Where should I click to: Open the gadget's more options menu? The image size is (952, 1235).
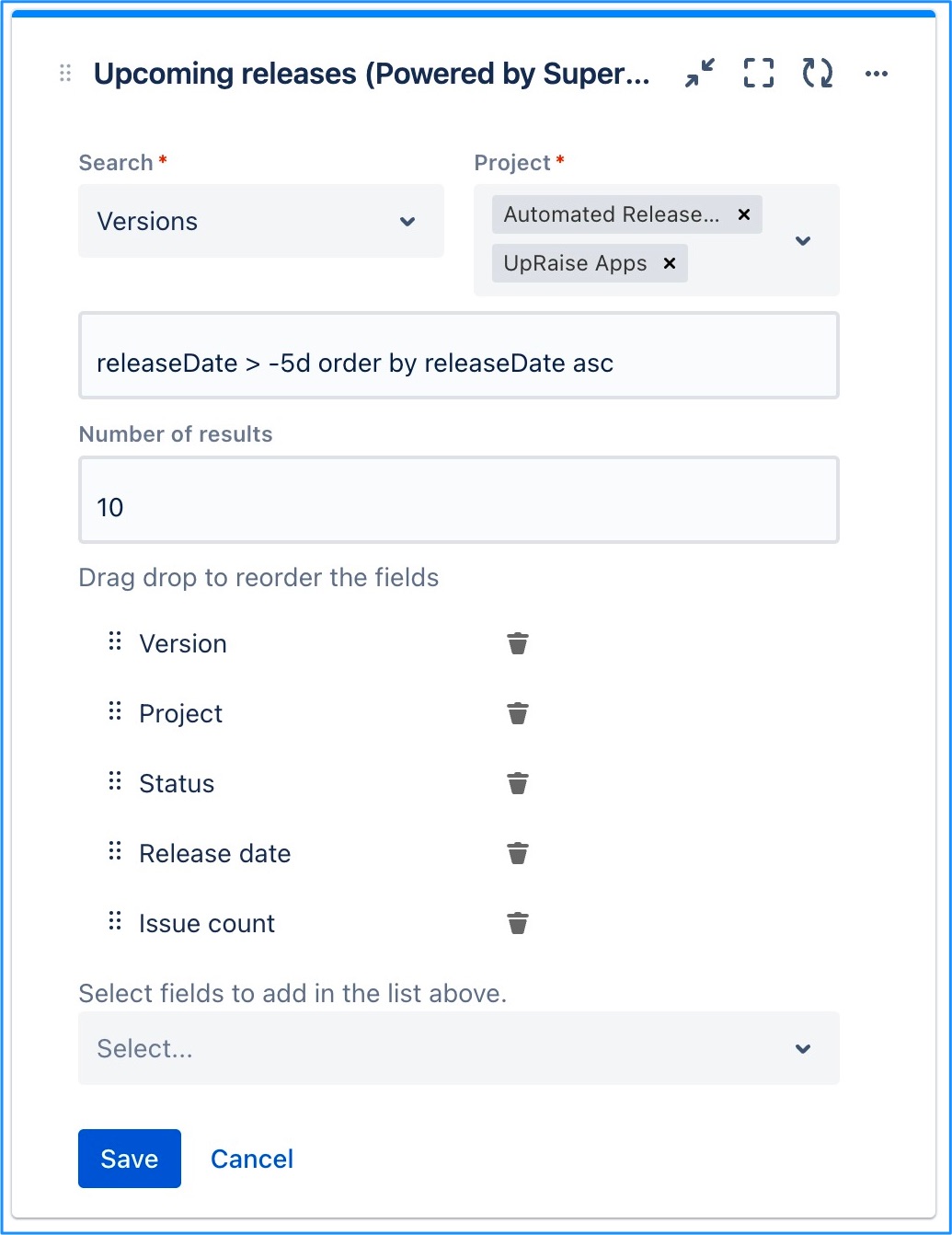(x=876, y=73)
